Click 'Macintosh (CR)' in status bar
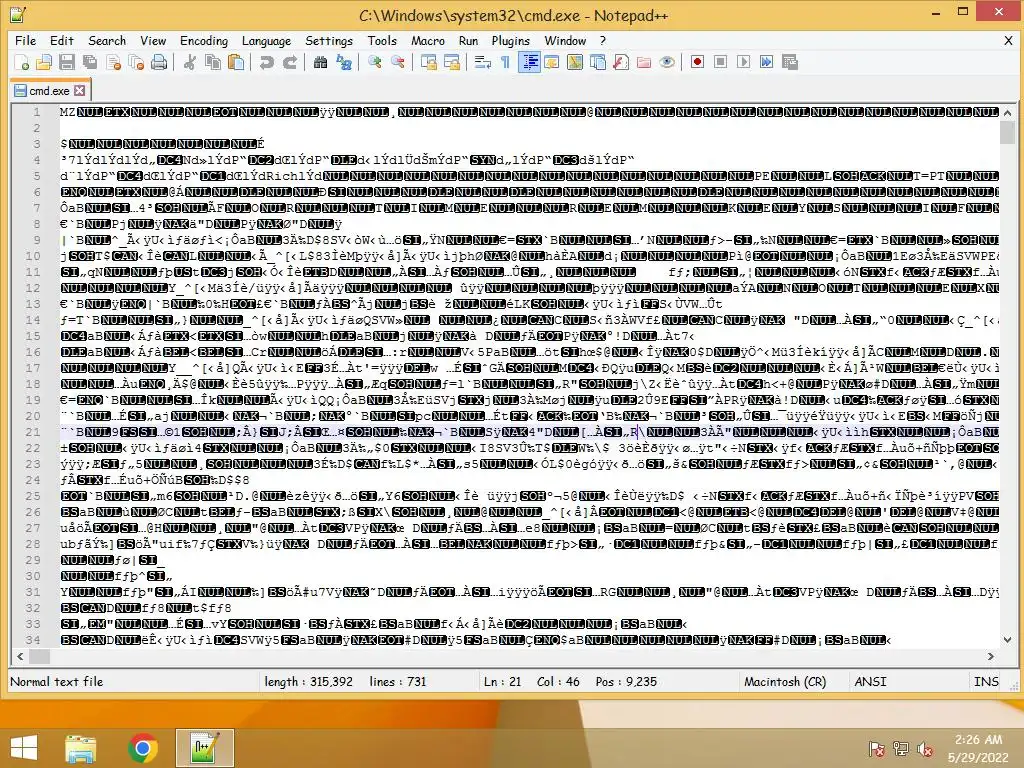The image size is (1024, 768). (785, 682)
